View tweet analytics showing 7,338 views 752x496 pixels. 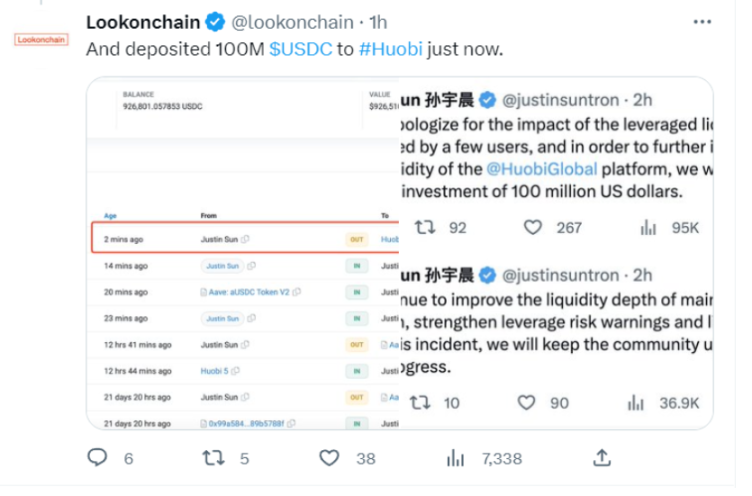pyautogui.click(x=455, y=458)
